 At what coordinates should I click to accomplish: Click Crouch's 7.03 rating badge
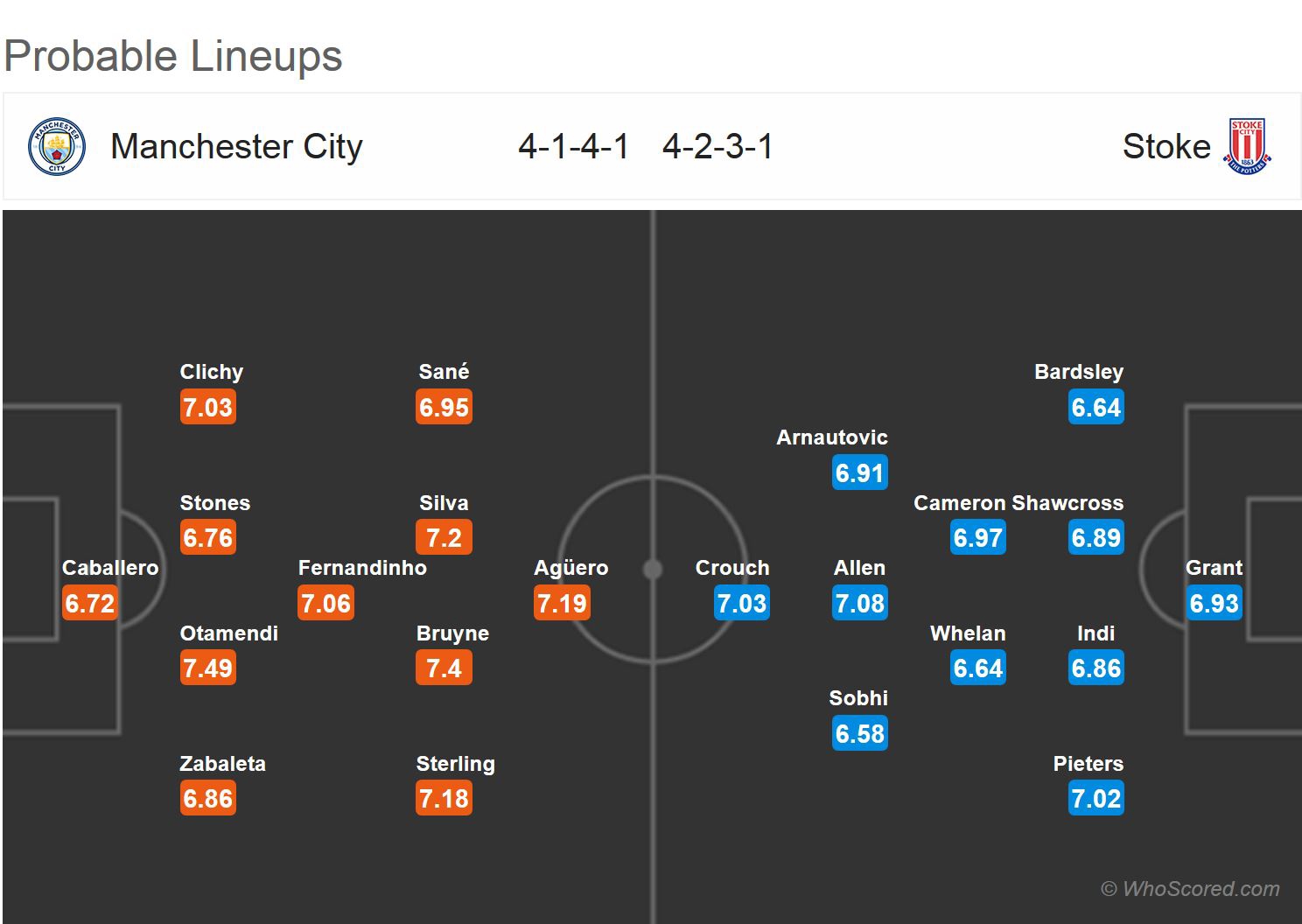pos(741,604)
